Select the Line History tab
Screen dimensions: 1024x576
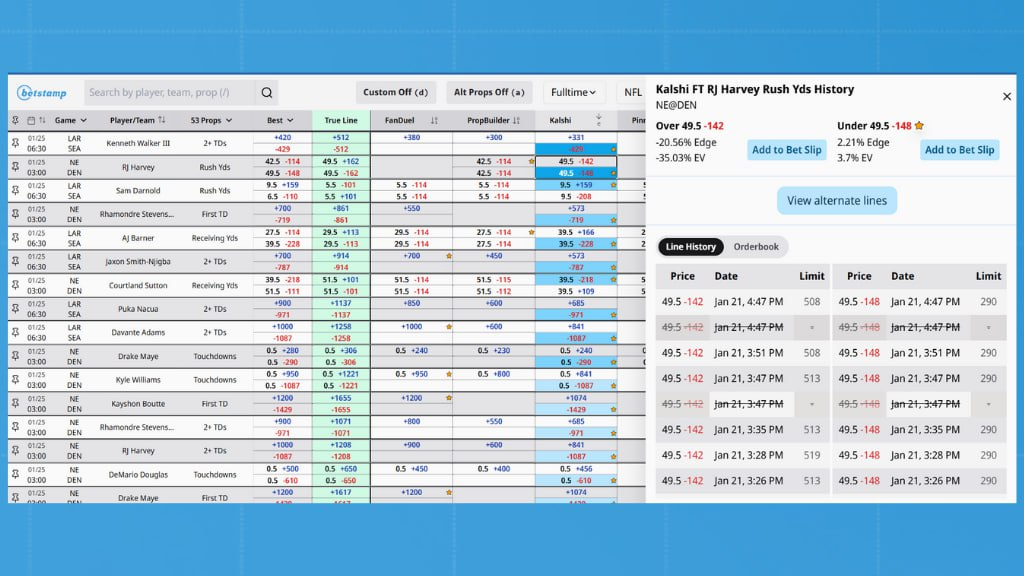691,247
